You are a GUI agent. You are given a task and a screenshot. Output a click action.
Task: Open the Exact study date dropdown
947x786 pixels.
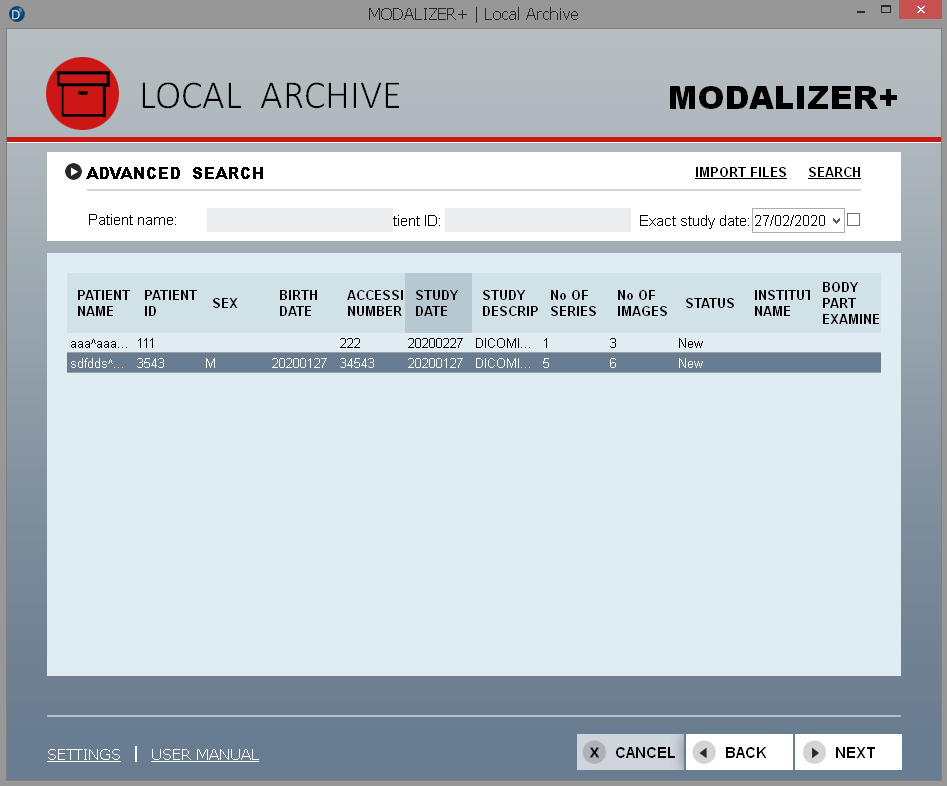pos(836,221)
